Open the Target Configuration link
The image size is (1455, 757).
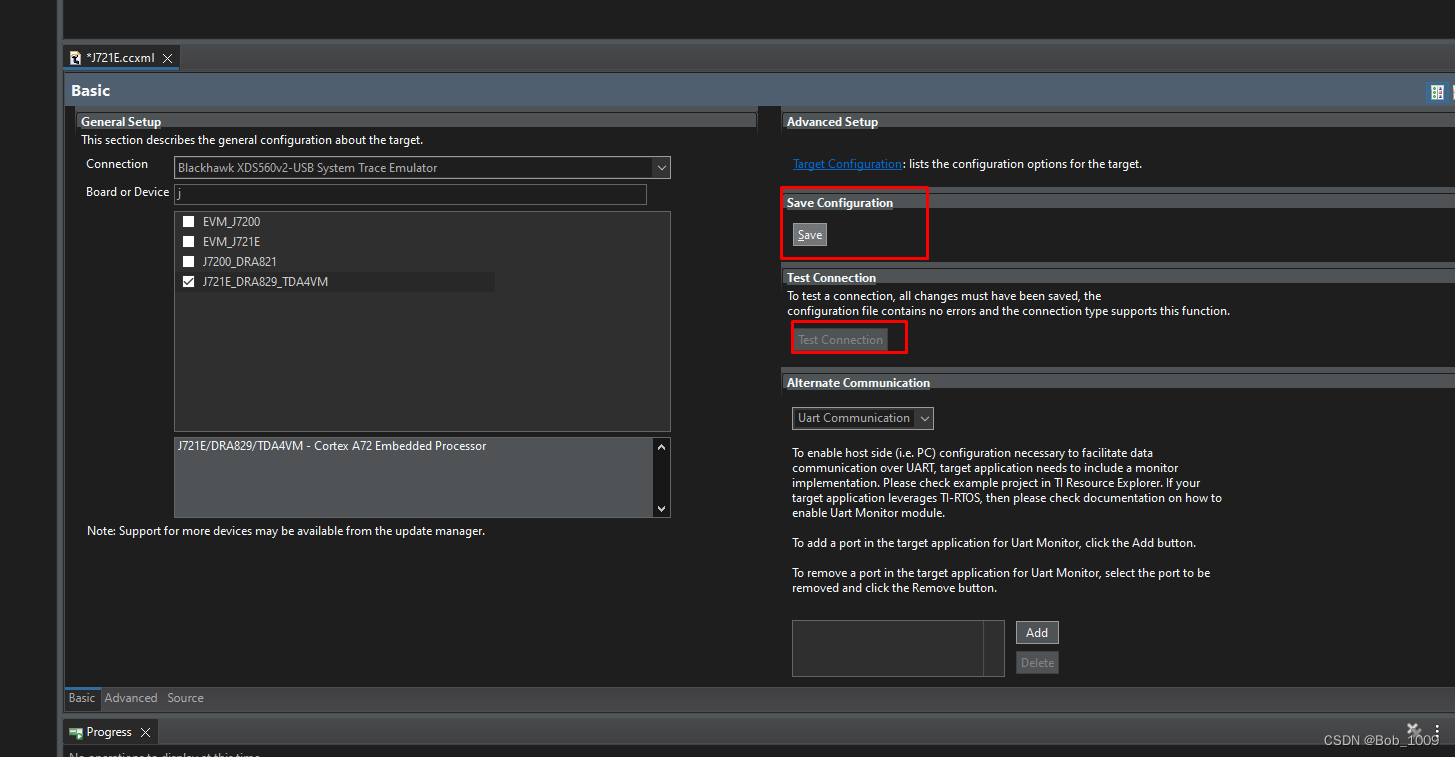tap(847, 164)
